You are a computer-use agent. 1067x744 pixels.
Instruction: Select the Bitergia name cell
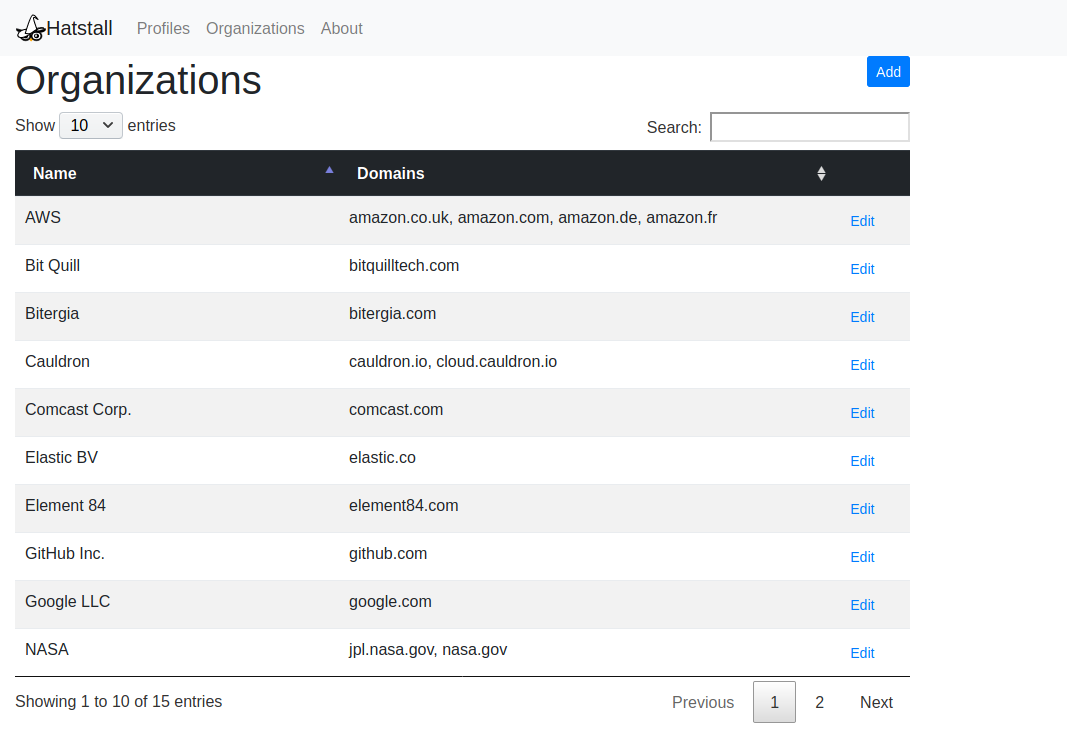[177, 317]
